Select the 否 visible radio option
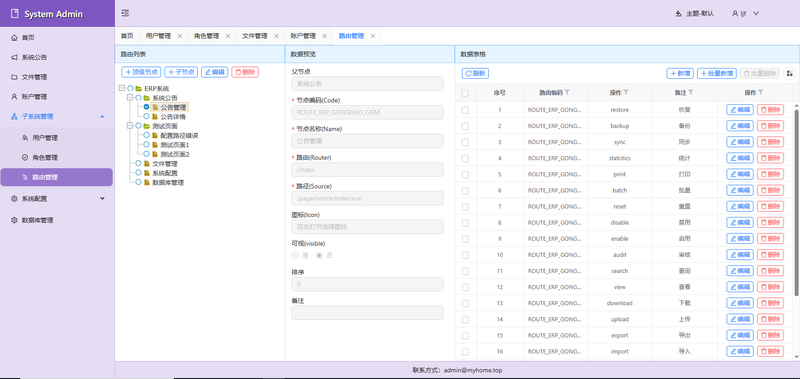The height and width of the screenshot is (379, 800). [x=319, y=255]
